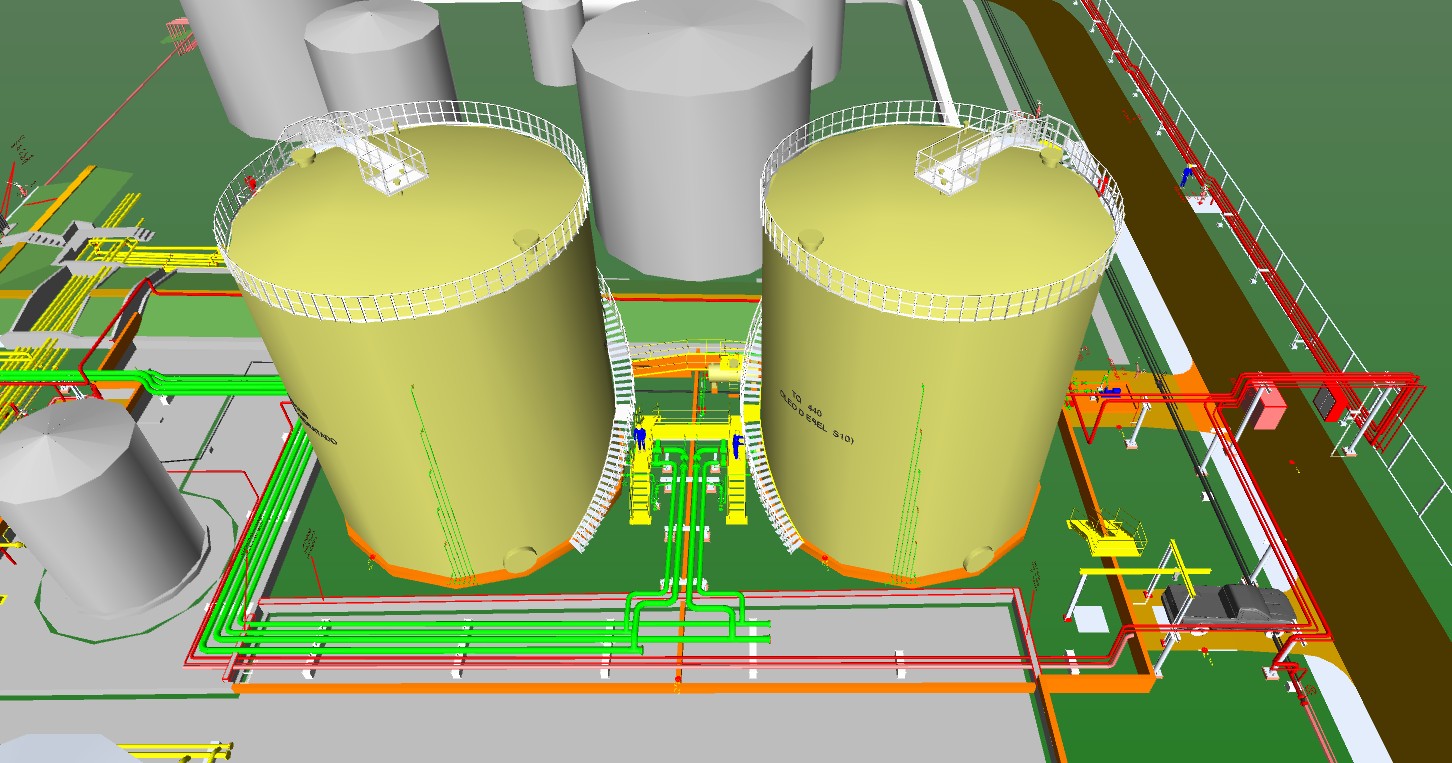Click the manhole at TQ 440 tank's base
The height and width of the screenshot is (763, 1452).
click(977, 558)
